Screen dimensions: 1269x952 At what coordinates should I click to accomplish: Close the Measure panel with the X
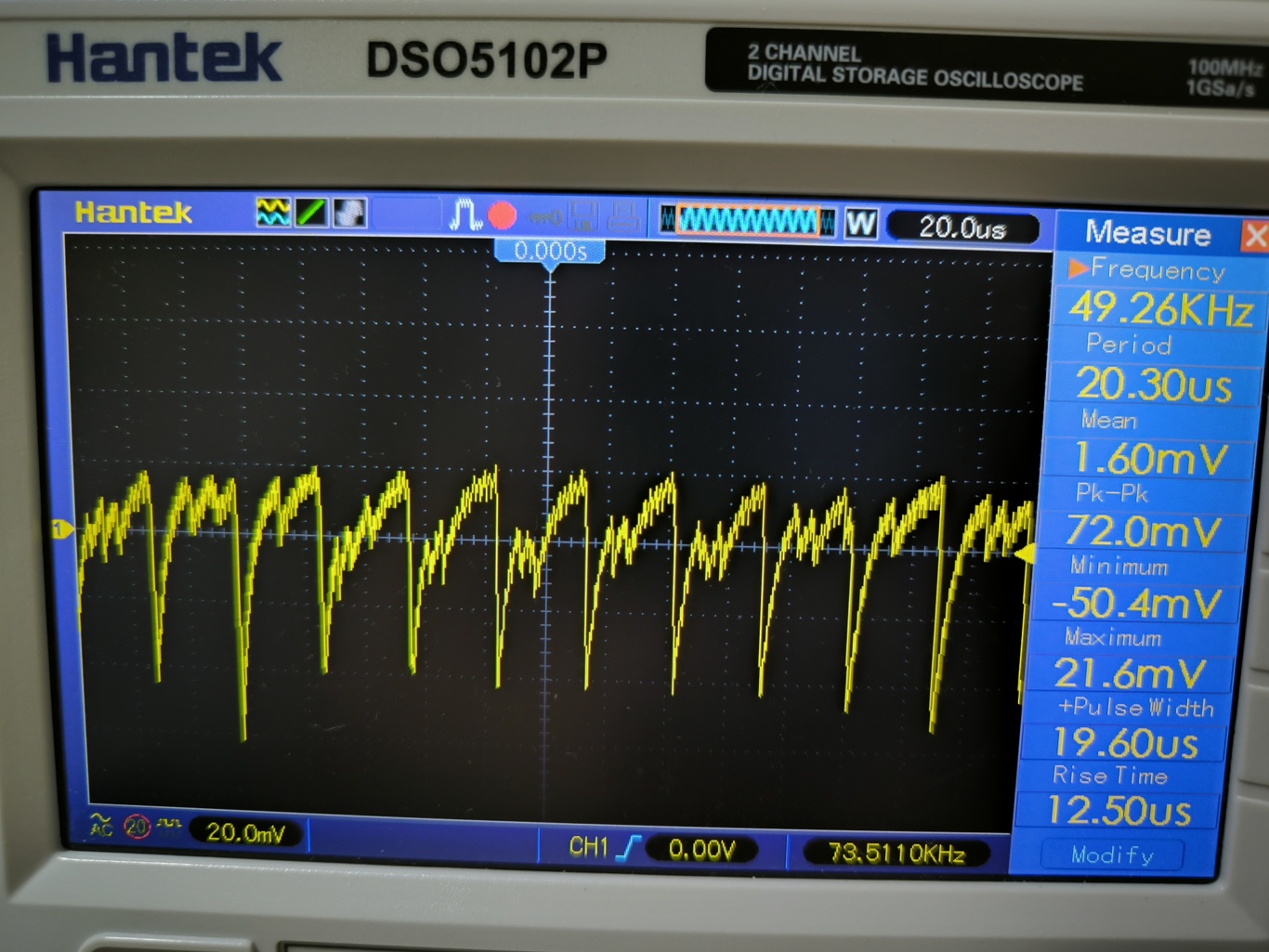[x=1254, y=236]
